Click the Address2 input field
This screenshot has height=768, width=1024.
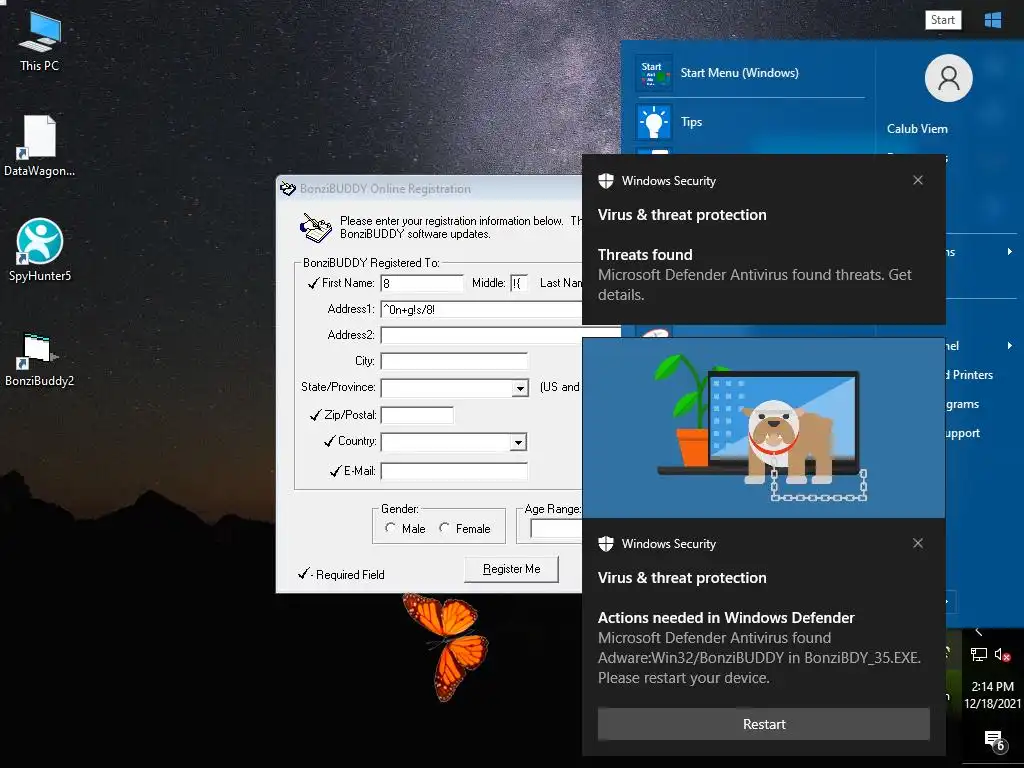481,336
